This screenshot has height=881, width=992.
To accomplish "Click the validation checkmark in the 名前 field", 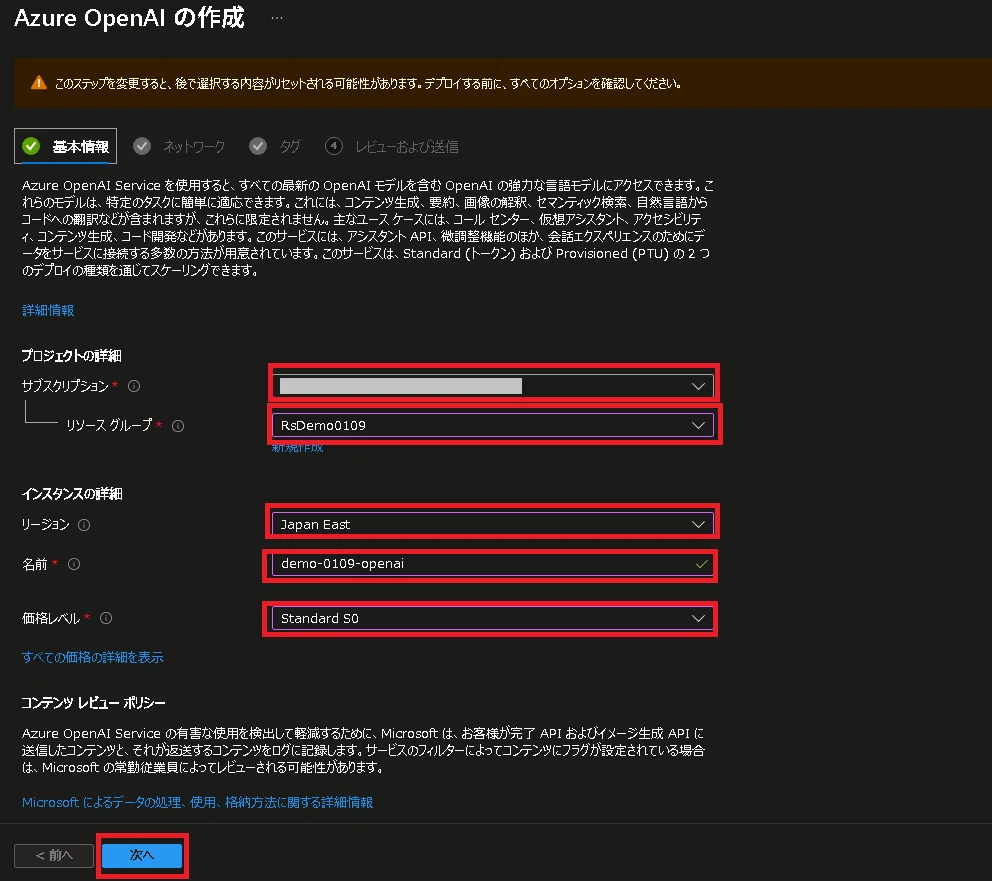I will tap(701, 564).
